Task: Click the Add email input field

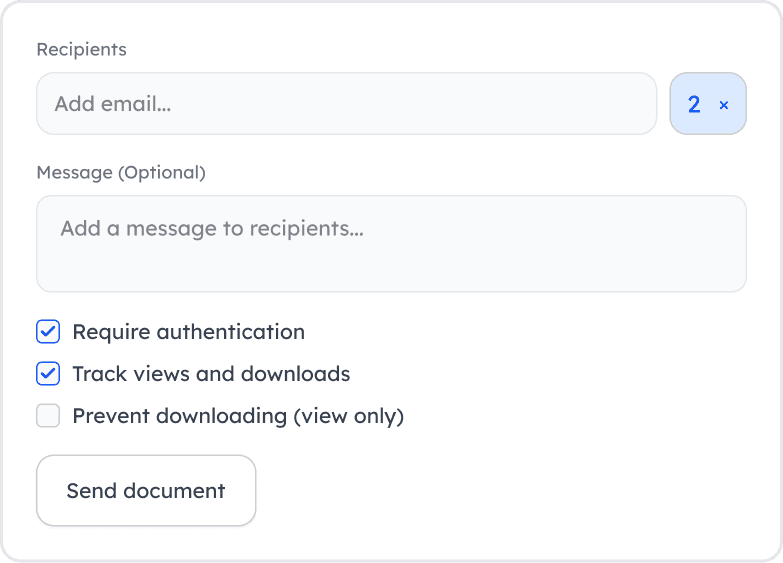Action: [x=346, y=103]
